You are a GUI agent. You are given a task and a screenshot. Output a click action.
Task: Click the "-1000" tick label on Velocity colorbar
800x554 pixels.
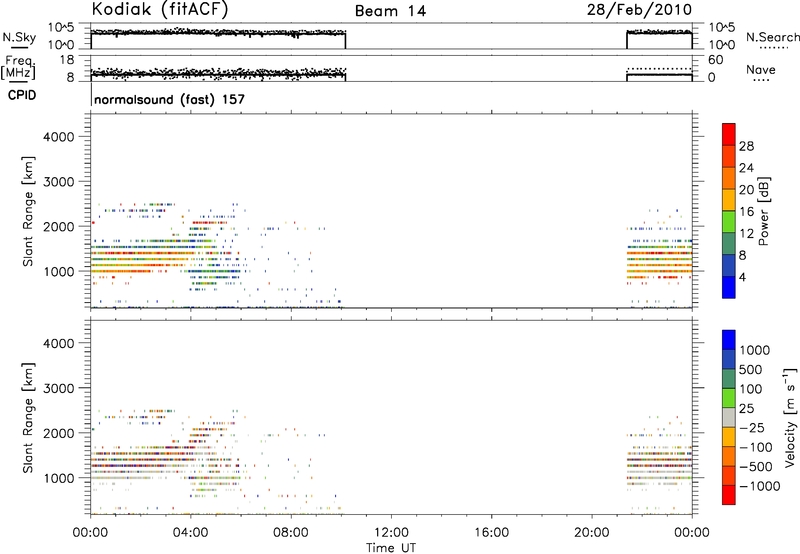click(760, 486)
